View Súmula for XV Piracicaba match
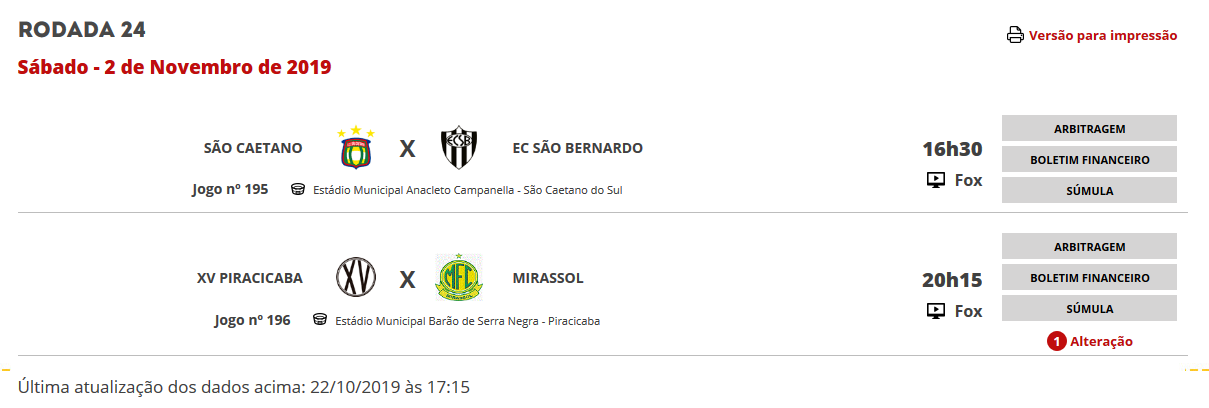 pyautogui.click(x=1089, y=309)
